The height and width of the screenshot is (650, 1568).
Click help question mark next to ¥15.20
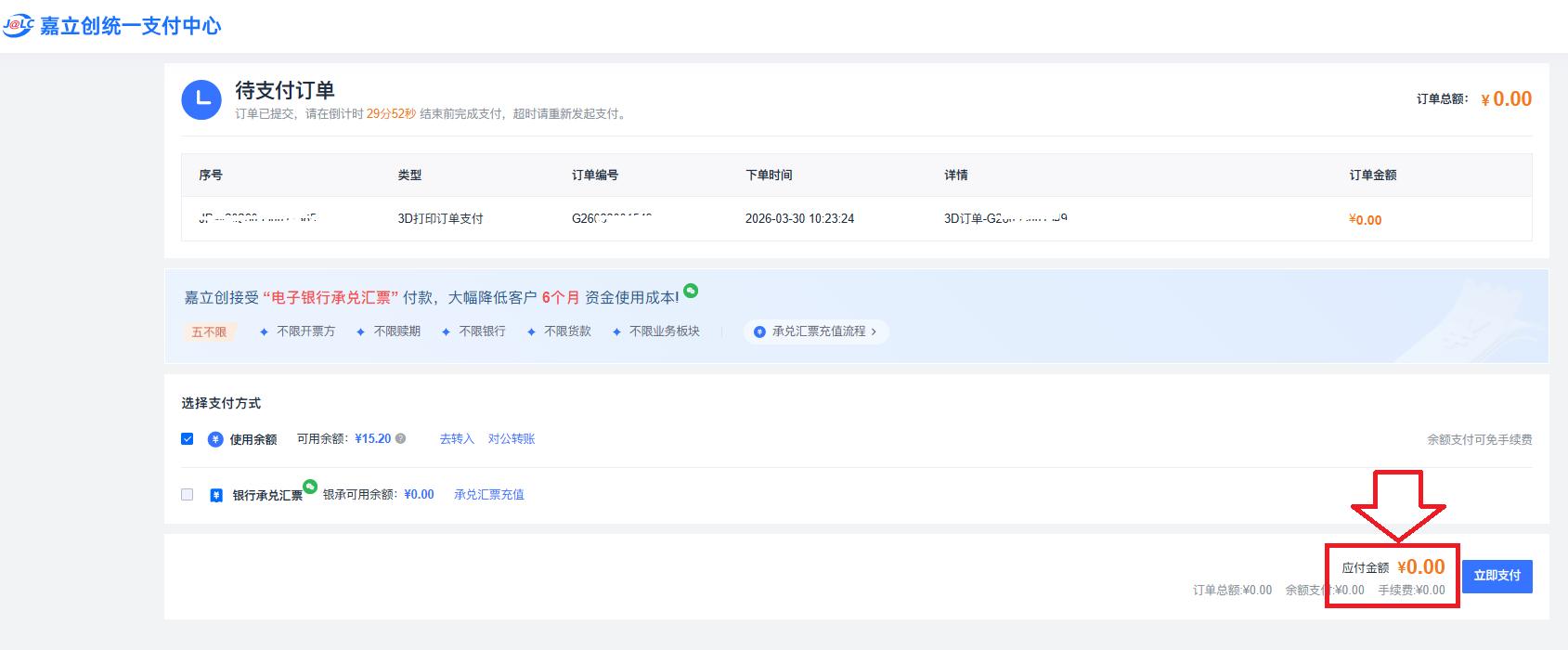[x=401, y=438]
